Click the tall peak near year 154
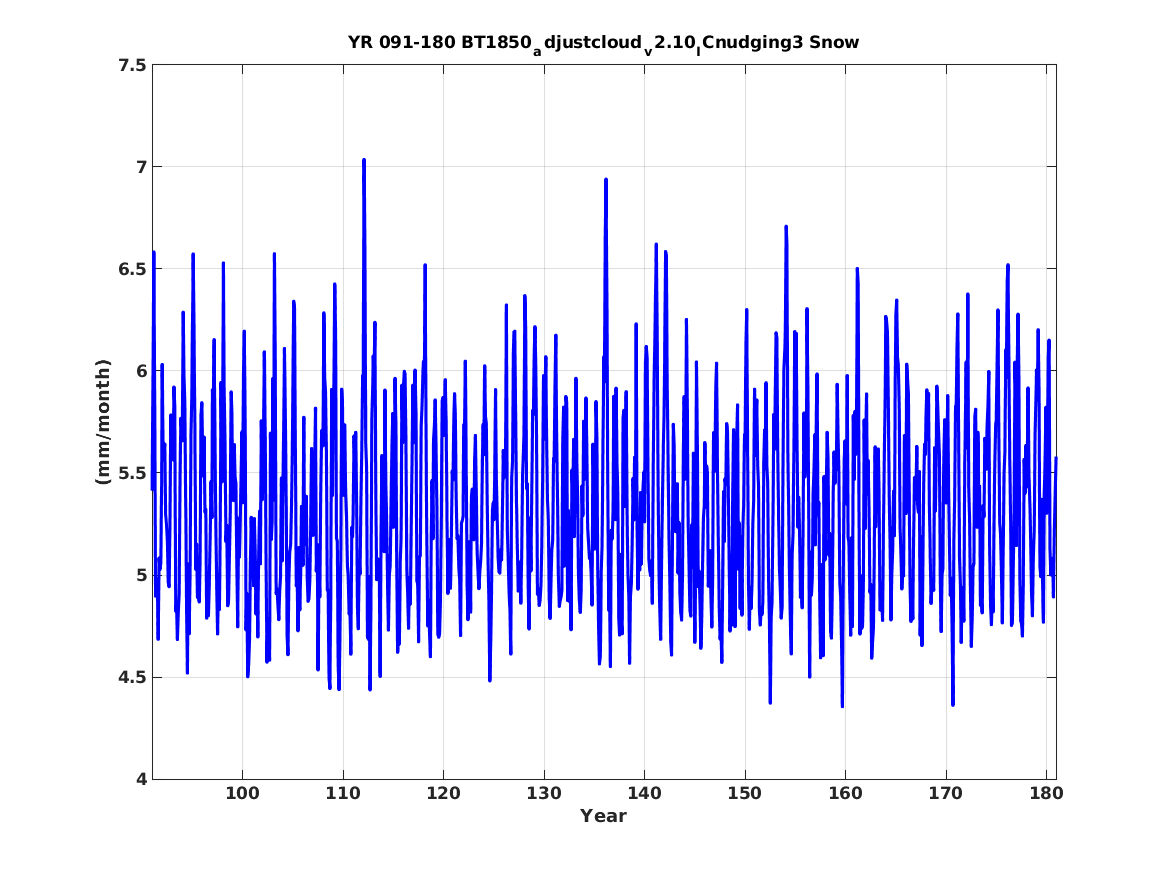The image size is (1167, 875). tap(786, 228)
